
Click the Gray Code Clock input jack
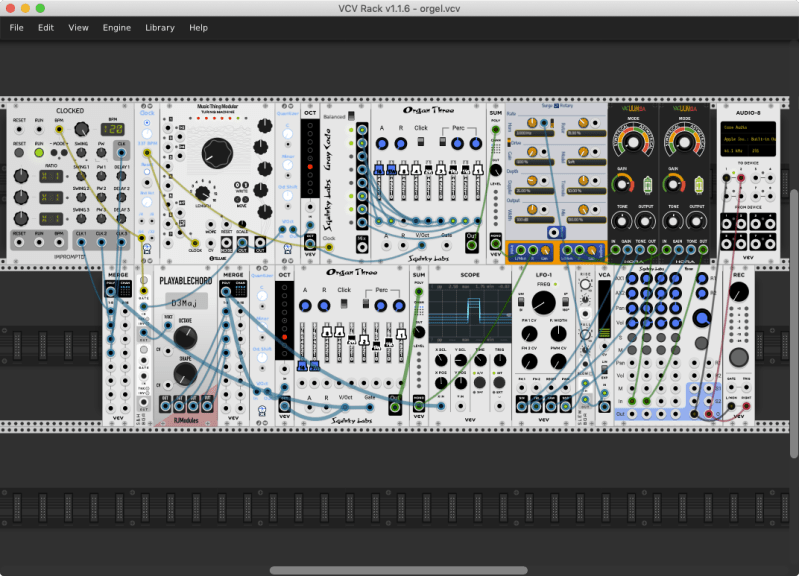(329, 247)
